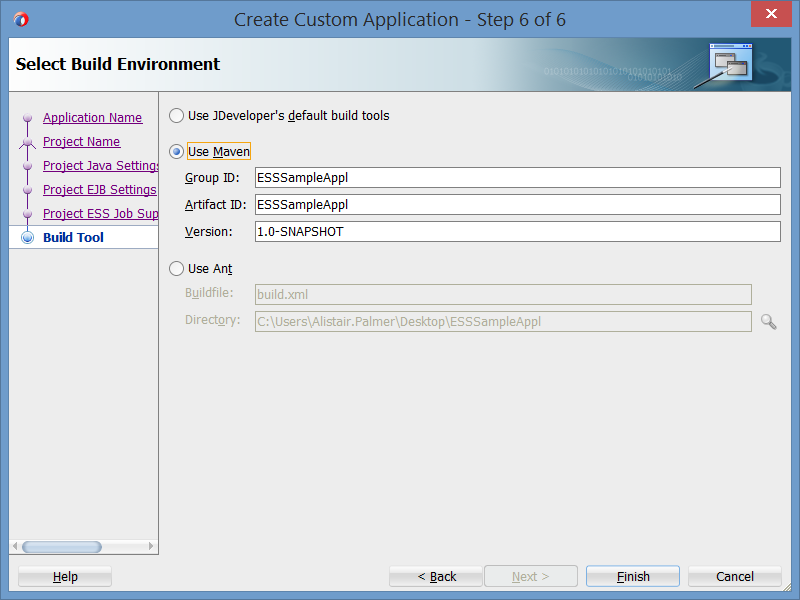Click the Version field showing 1.0-SNAPSHOT

pos(517,232)
